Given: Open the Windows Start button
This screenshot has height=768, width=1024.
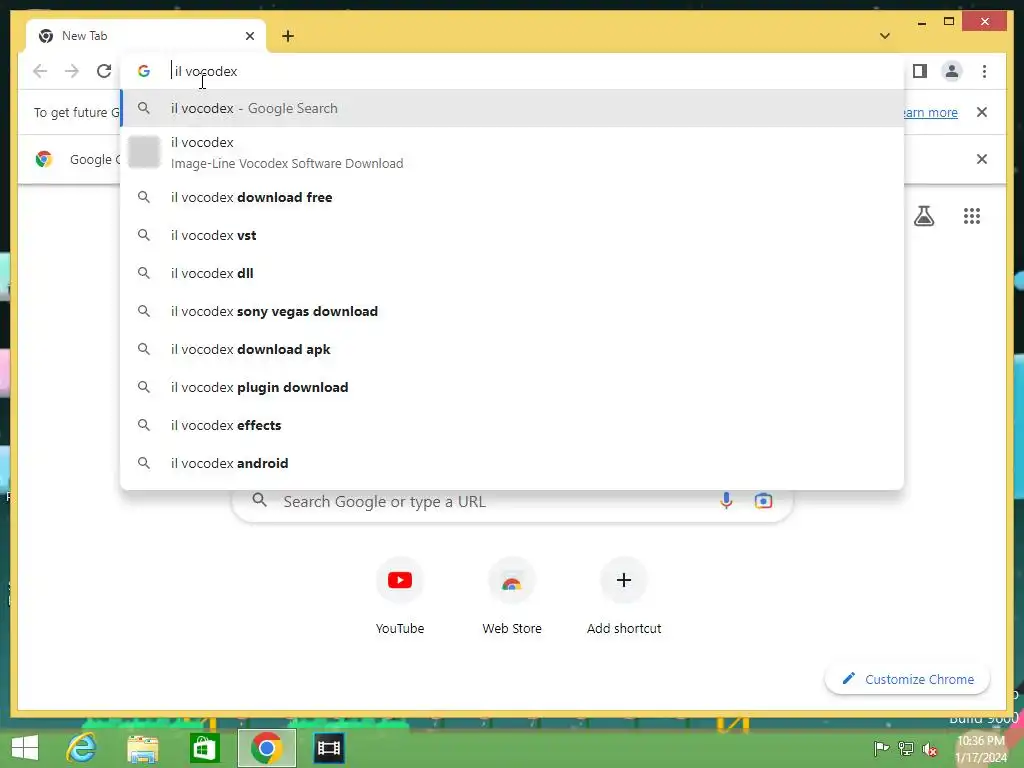Looking at the screenshot, I should (25, 748).
